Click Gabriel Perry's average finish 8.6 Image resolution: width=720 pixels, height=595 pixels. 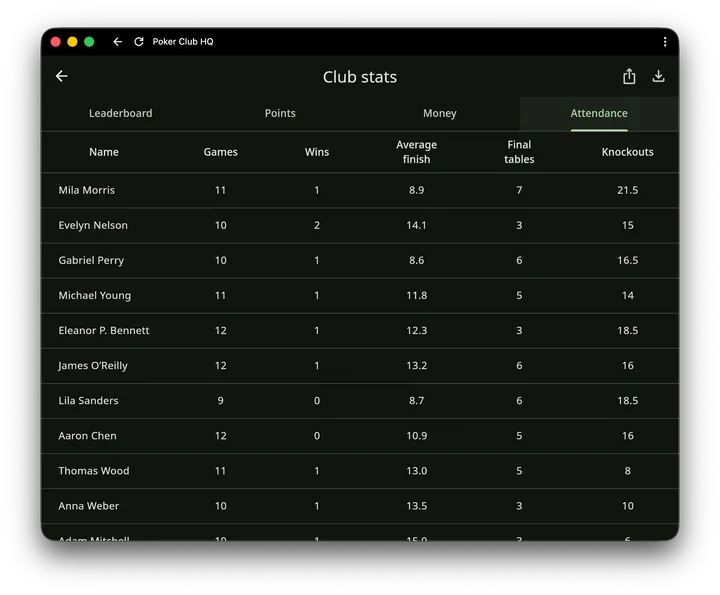pos(416,260)
